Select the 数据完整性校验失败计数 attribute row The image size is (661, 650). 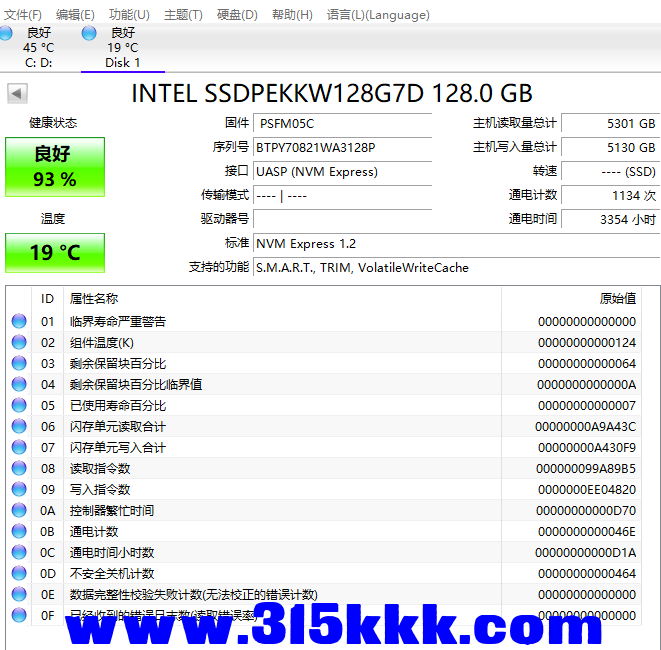324,594
